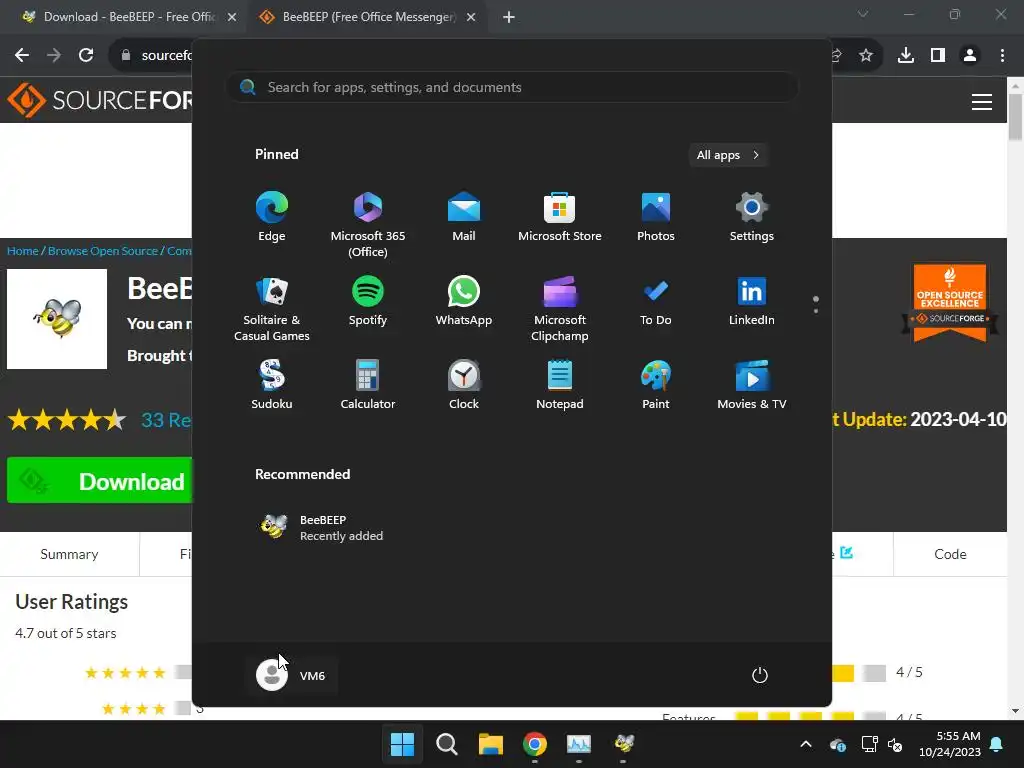Image resolution: width=1024 pixels, height=768 pixels.
Task: Click the power button in Start menu
Action: (x=760, y=675)
